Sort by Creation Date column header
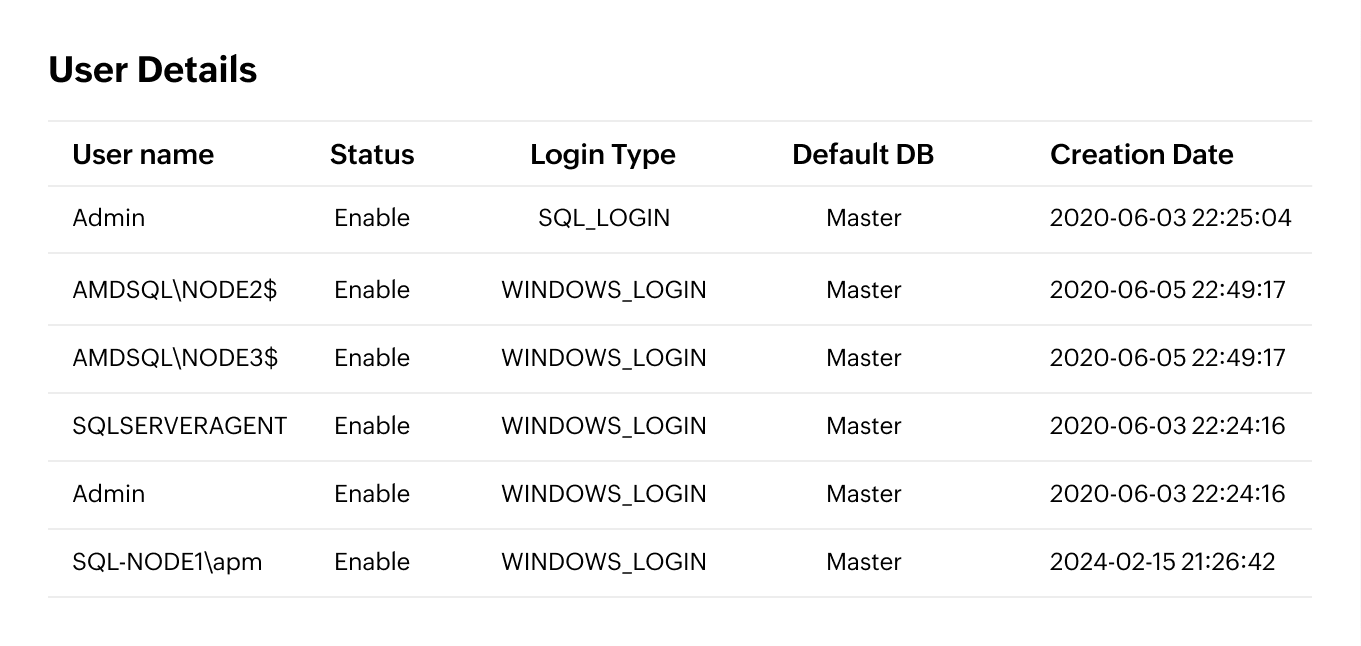This screenshot has width=1361, height=646. tap(1141, 155)
